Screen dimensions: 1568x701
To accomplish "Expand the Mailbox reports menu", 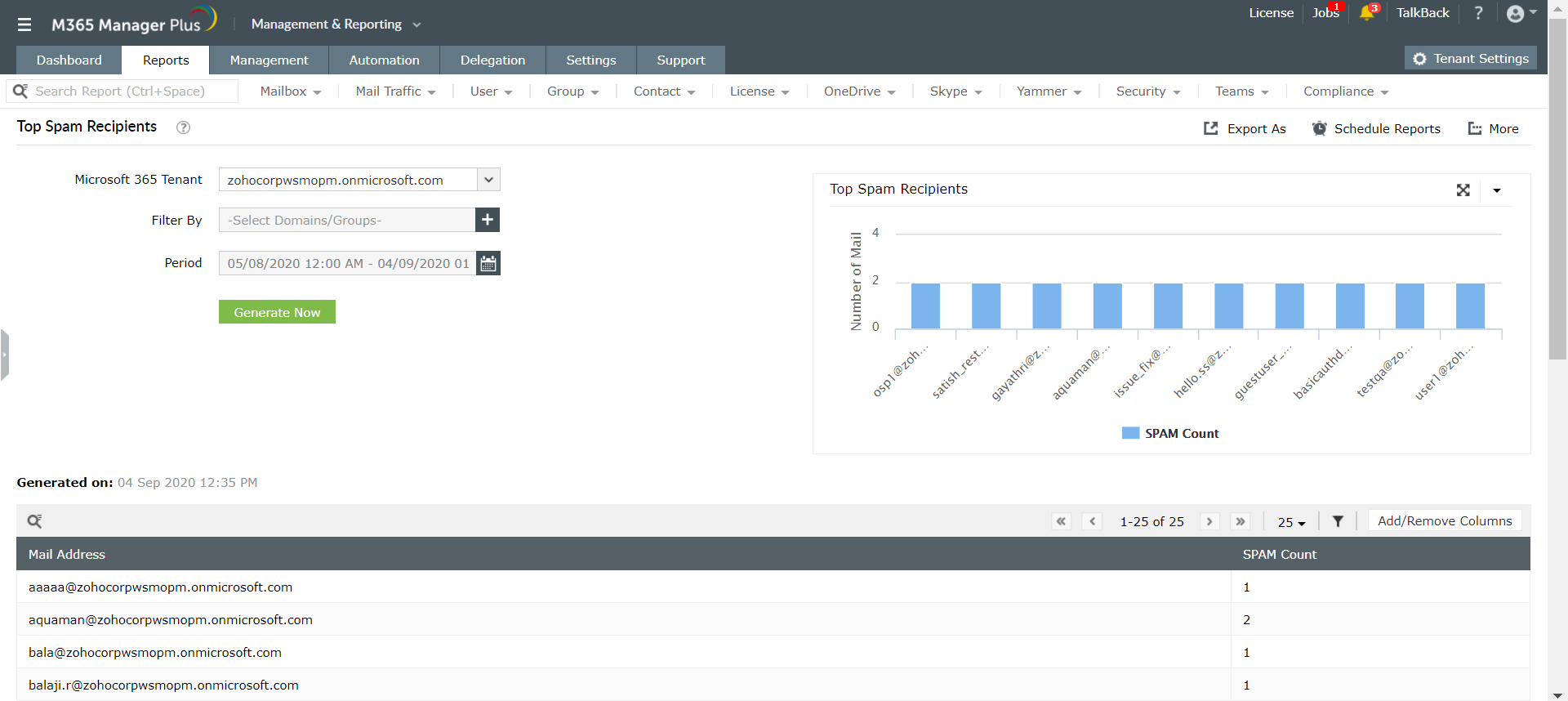I will click(x=291, y=92).
